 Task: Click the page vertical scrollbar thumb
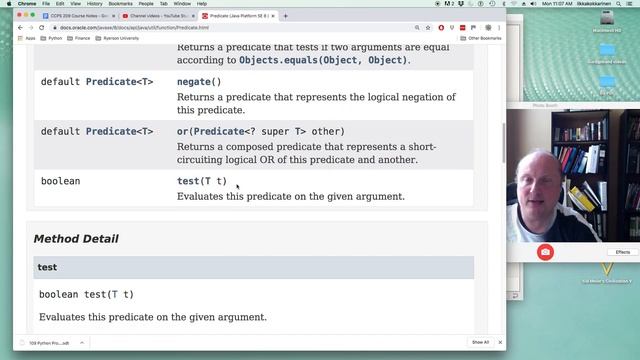coord(504,142)
